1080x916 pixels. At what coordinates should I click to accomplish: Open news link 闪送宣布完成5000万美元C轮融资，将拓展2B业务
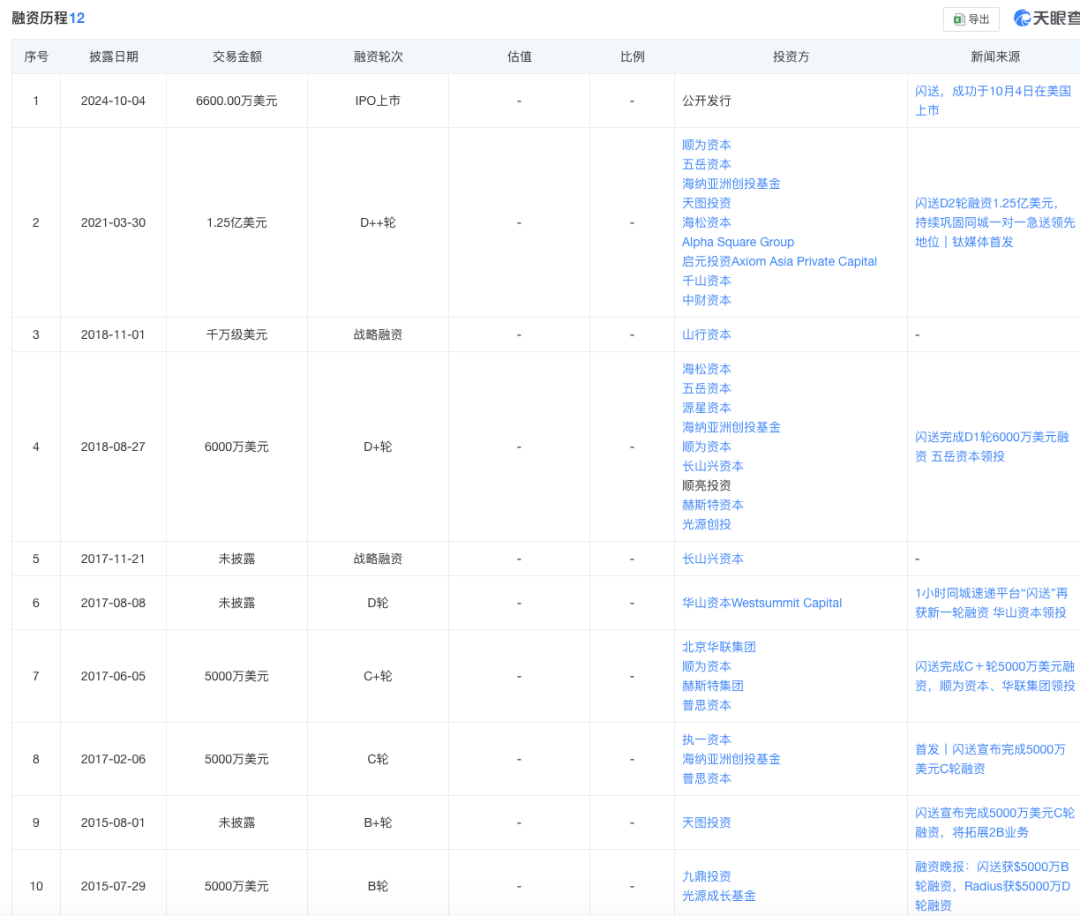click(995, 822)
